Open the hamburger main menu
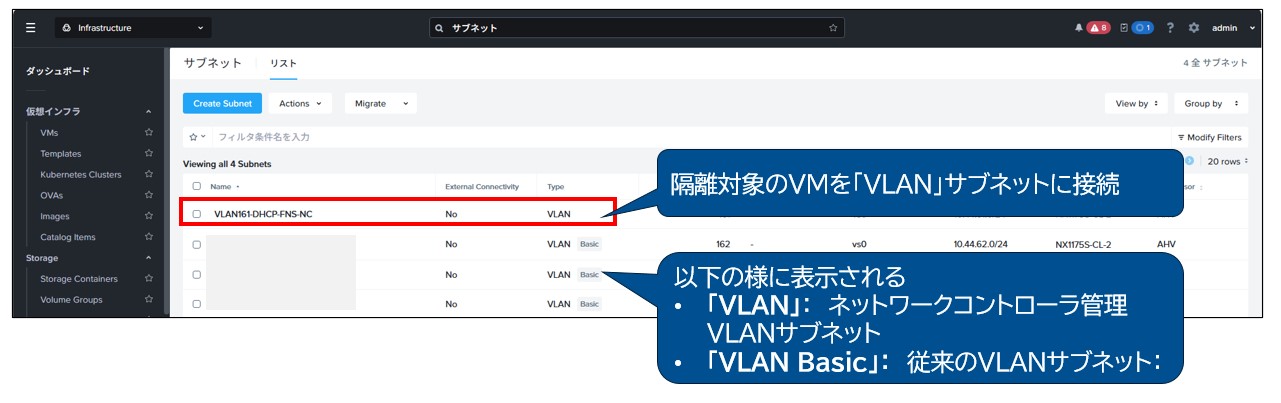This screenshot has width=1281, height=403. coord(31,28)
